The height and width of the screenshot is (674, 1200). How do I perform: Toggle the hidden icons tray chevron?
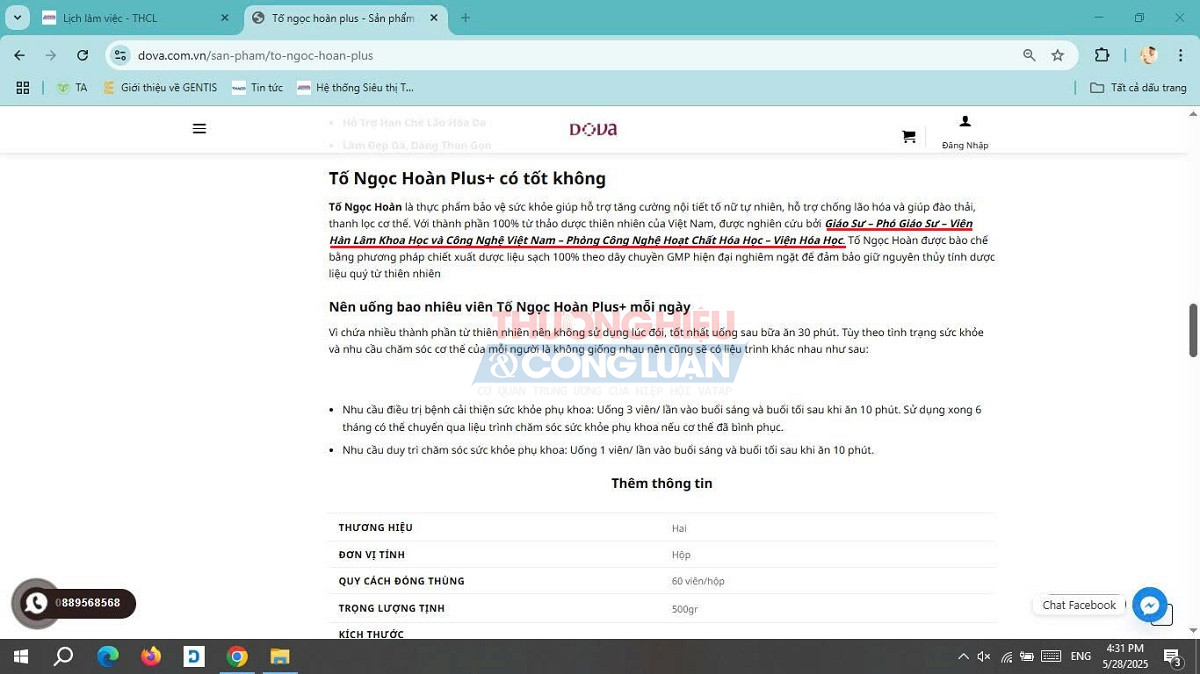click(x=962, y=657)
